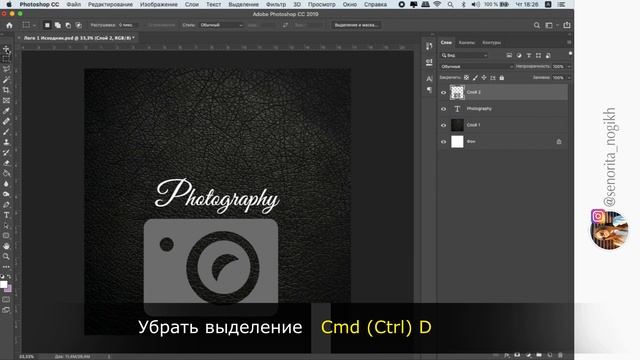This screenshot has width=640, height=360.
Task: Open the collapsed Paragraph panel icon
Action: tap(429, 90)
